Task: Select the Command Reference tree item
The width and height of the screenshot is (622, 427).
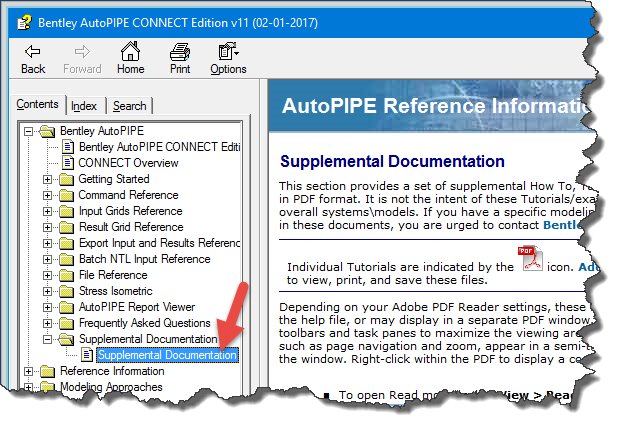Action: (129, 195)
